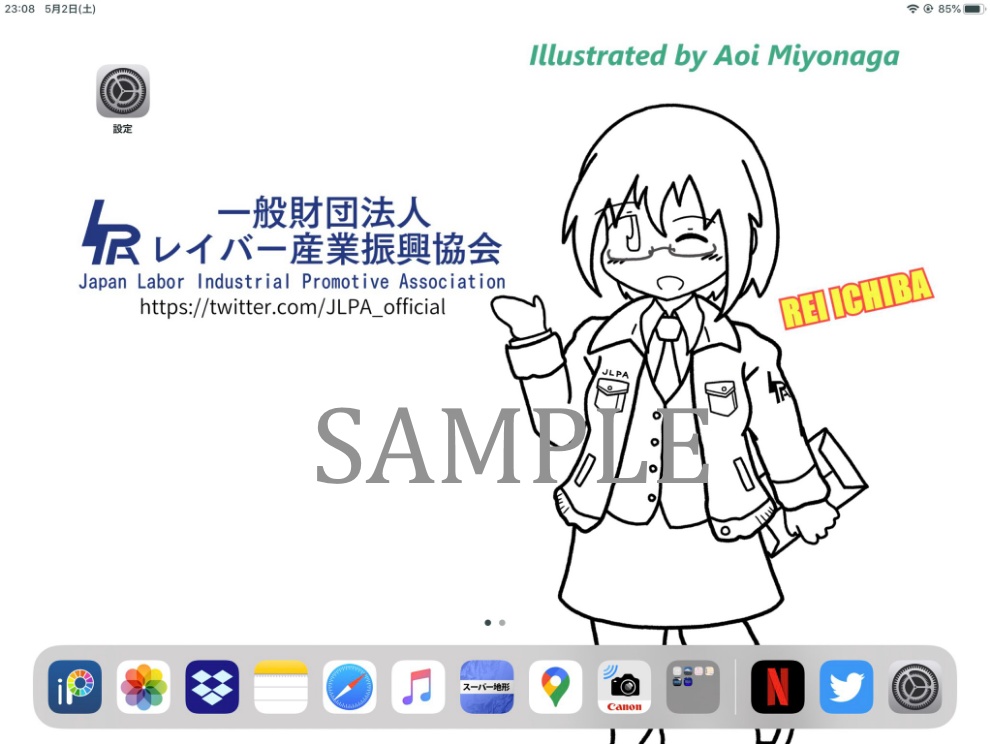This screenshot has width=990, height=744.
Task: Open the スーパー地形 app
Action: click(x=487, y=687)
